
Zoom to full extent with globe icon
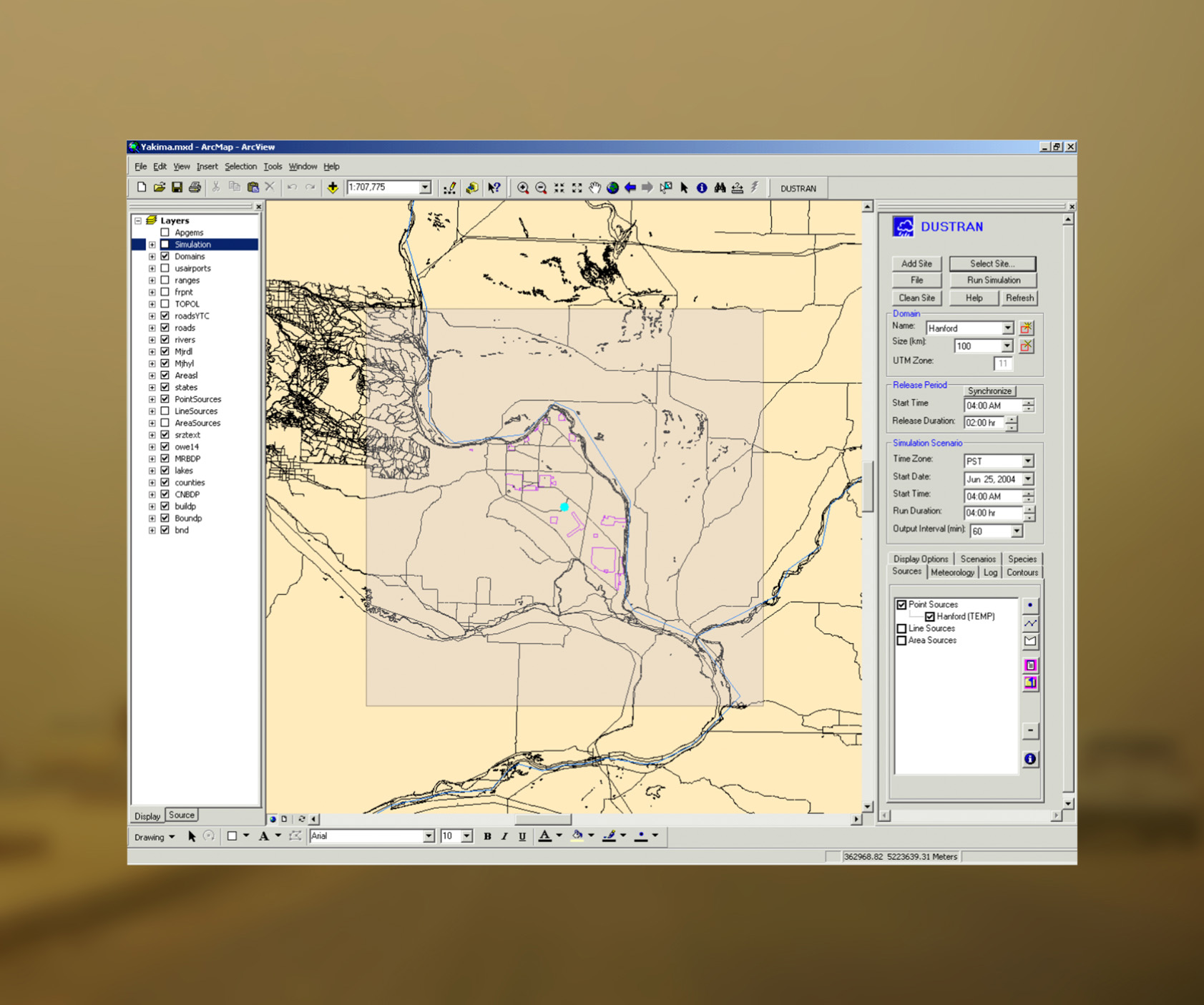[x=612, y=187]
